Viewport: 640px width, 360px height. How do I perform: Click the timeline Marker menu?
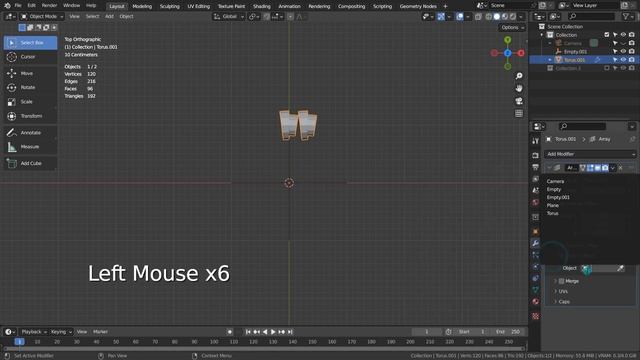pyautogui.click(x=100, y=332)
